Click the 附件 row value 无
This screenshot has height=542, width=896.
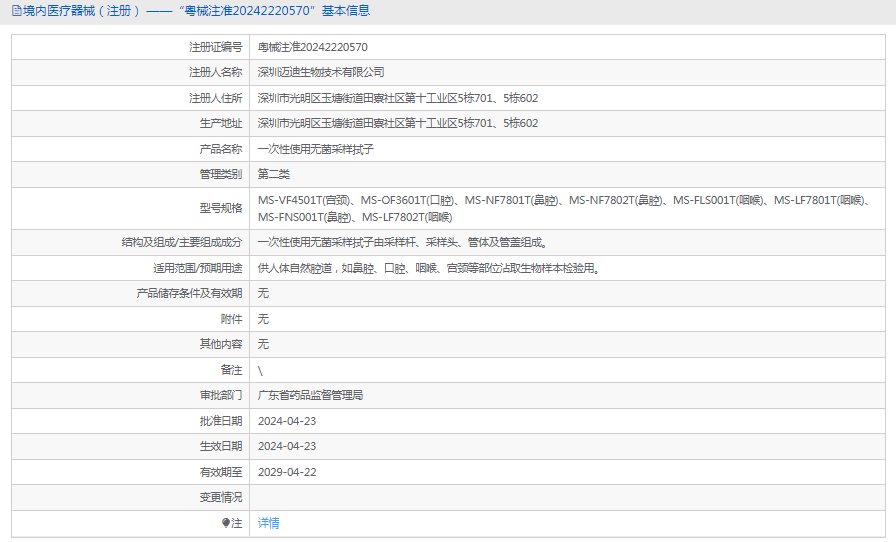point(263,319)
